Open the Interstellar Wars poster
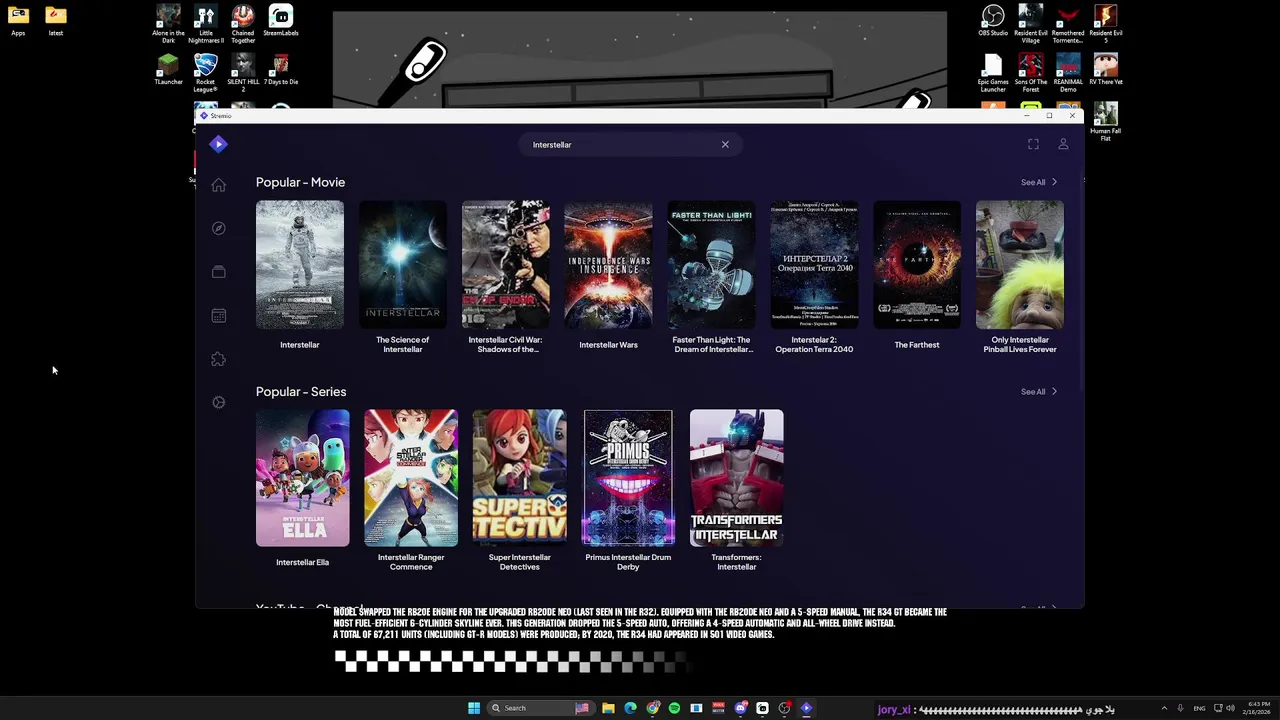Image resolution: width=1280 pixels, height=720 pixels. (x=608, y=265)
